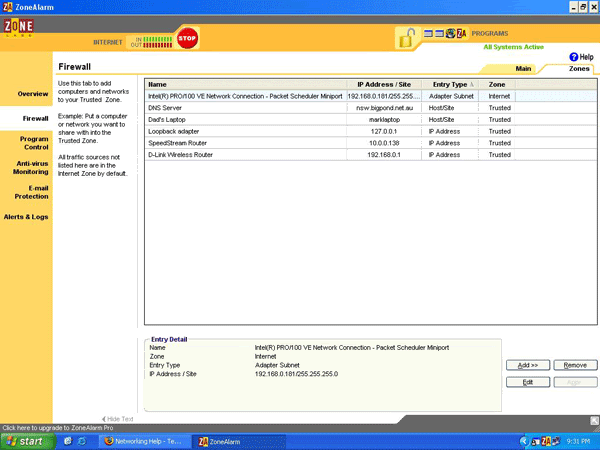600x450 pixels.
Task: Expand the Add >> button menu
Action: click(526, 365)
